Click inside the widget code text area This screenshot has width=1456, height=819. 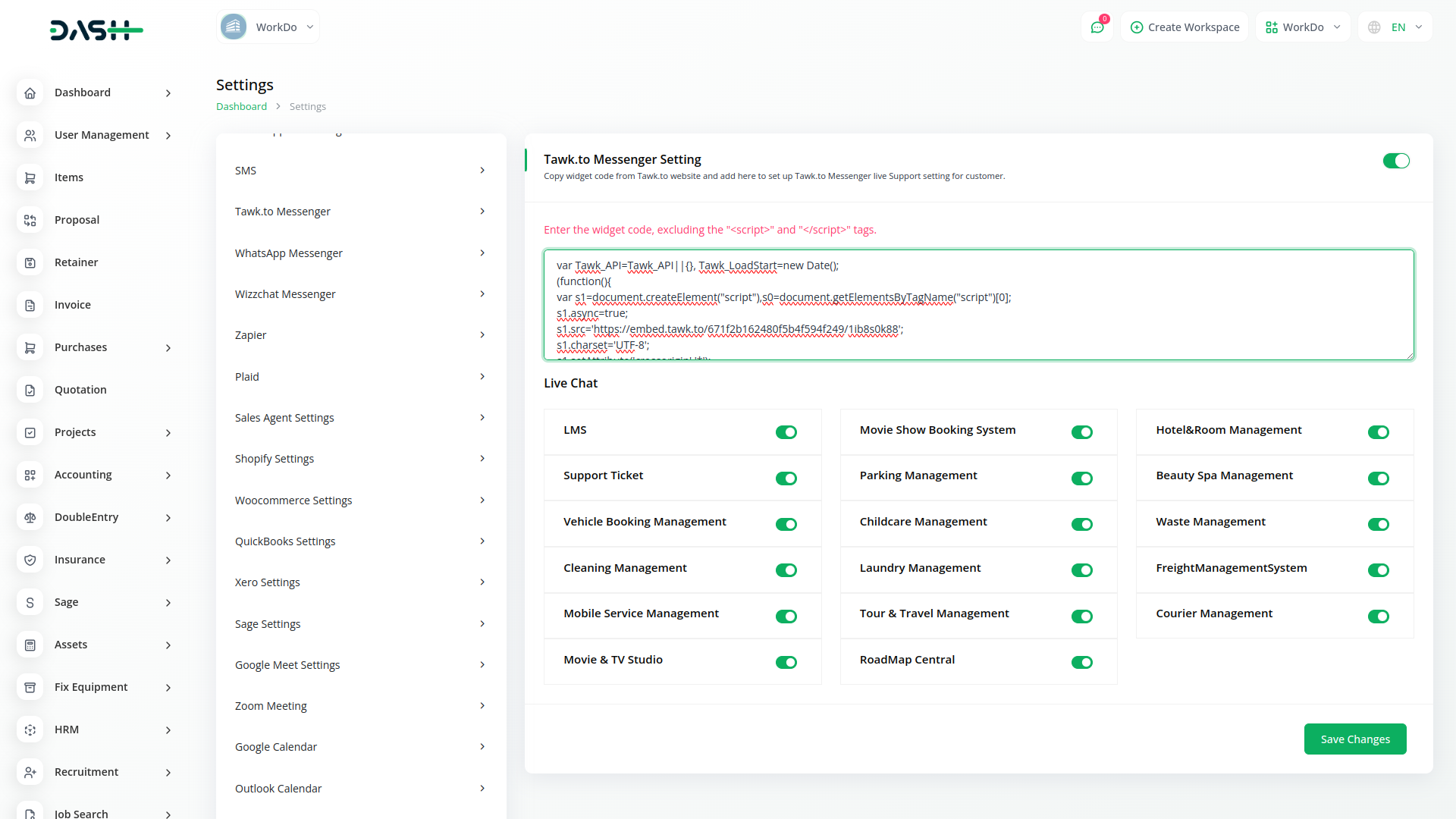(x=978, y=305)
